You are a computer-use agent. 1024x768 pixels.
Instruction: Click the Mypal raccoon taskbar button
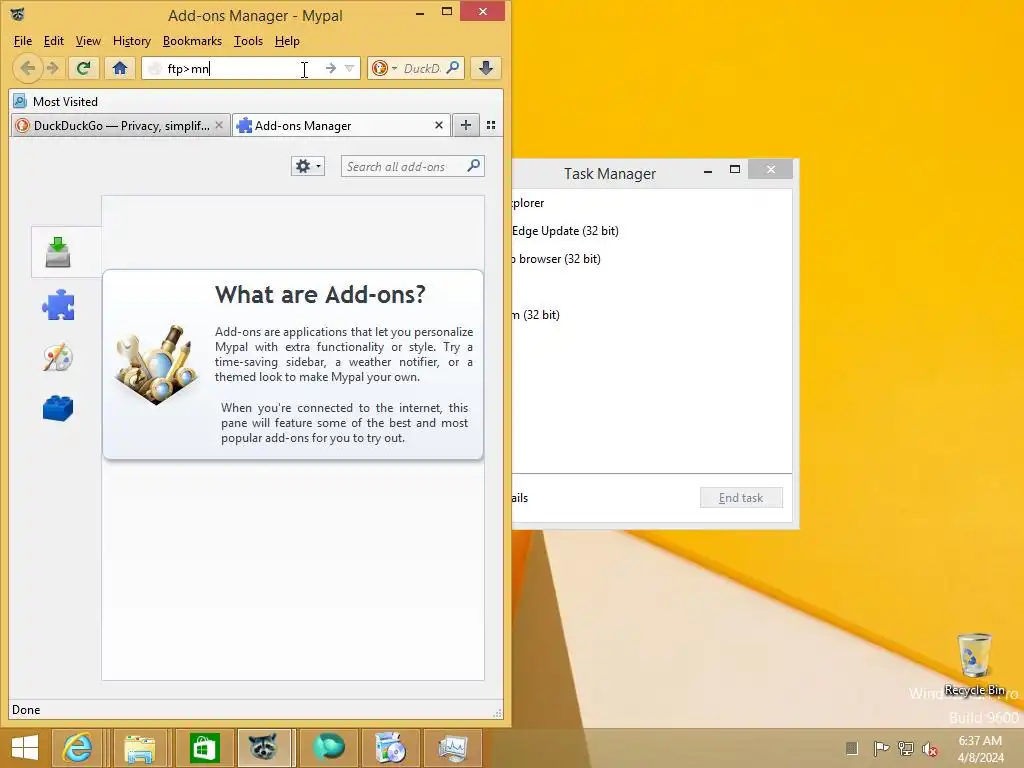pyautogui.click(x=264, y=748)
